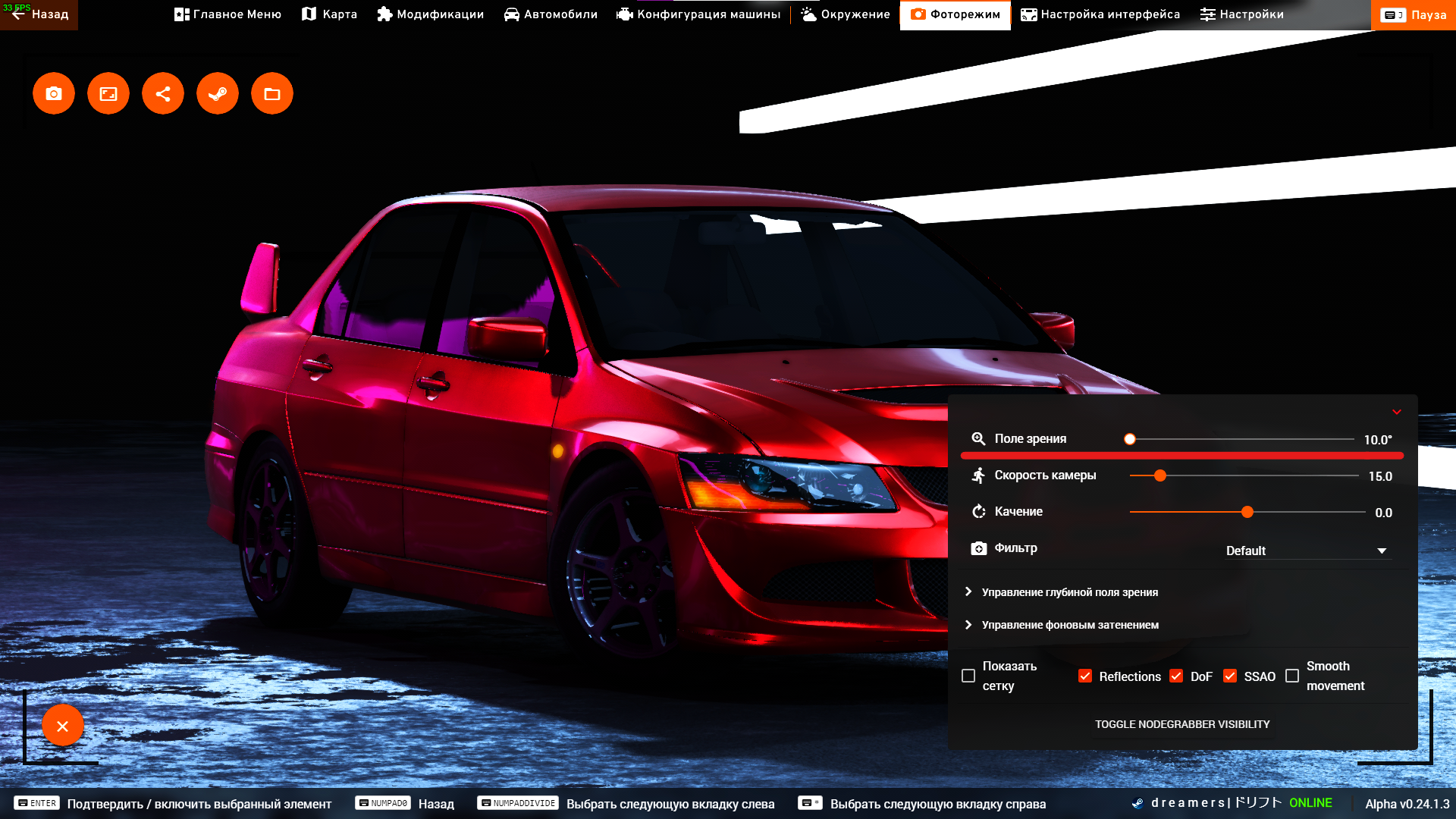Collapse panel using red chevron arrow
The image size is (1456, 819).
click(x=1396, y=412)
